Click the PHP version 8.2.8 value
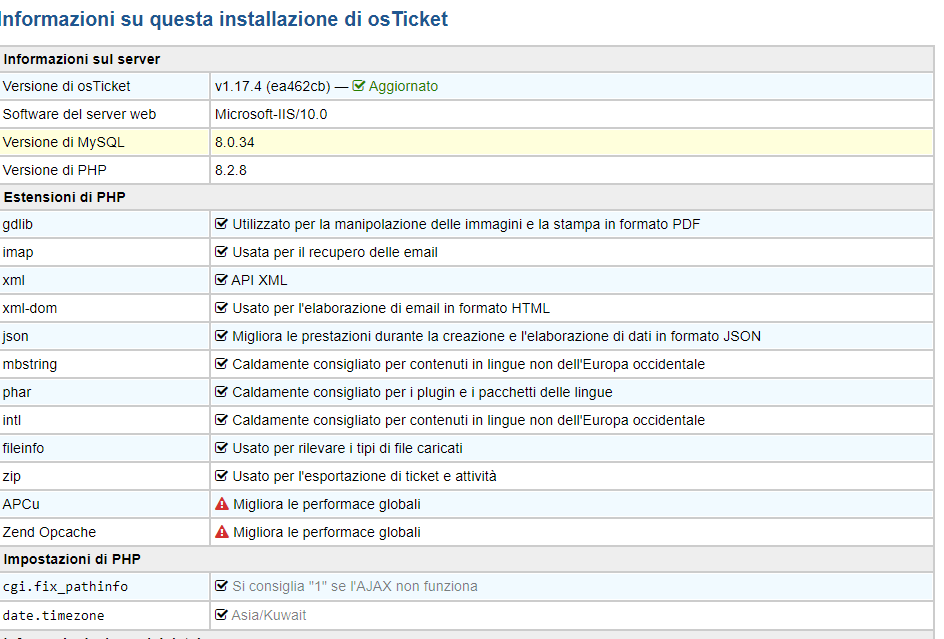 point(231,170)
